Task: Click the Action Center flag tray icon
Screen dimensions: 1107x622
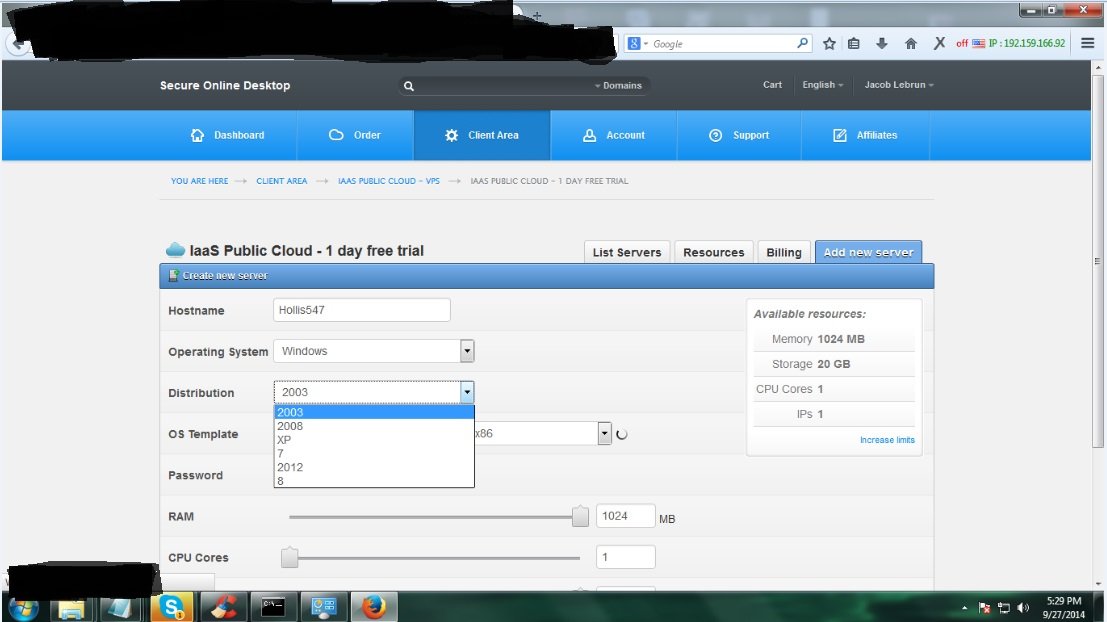Action: [x=984, y=608]
